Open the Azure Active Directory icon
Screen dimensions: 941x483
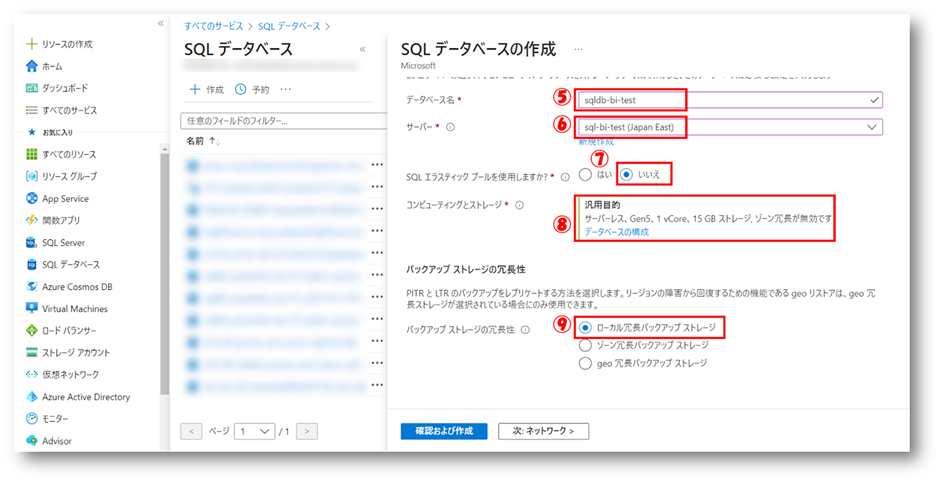32,397
